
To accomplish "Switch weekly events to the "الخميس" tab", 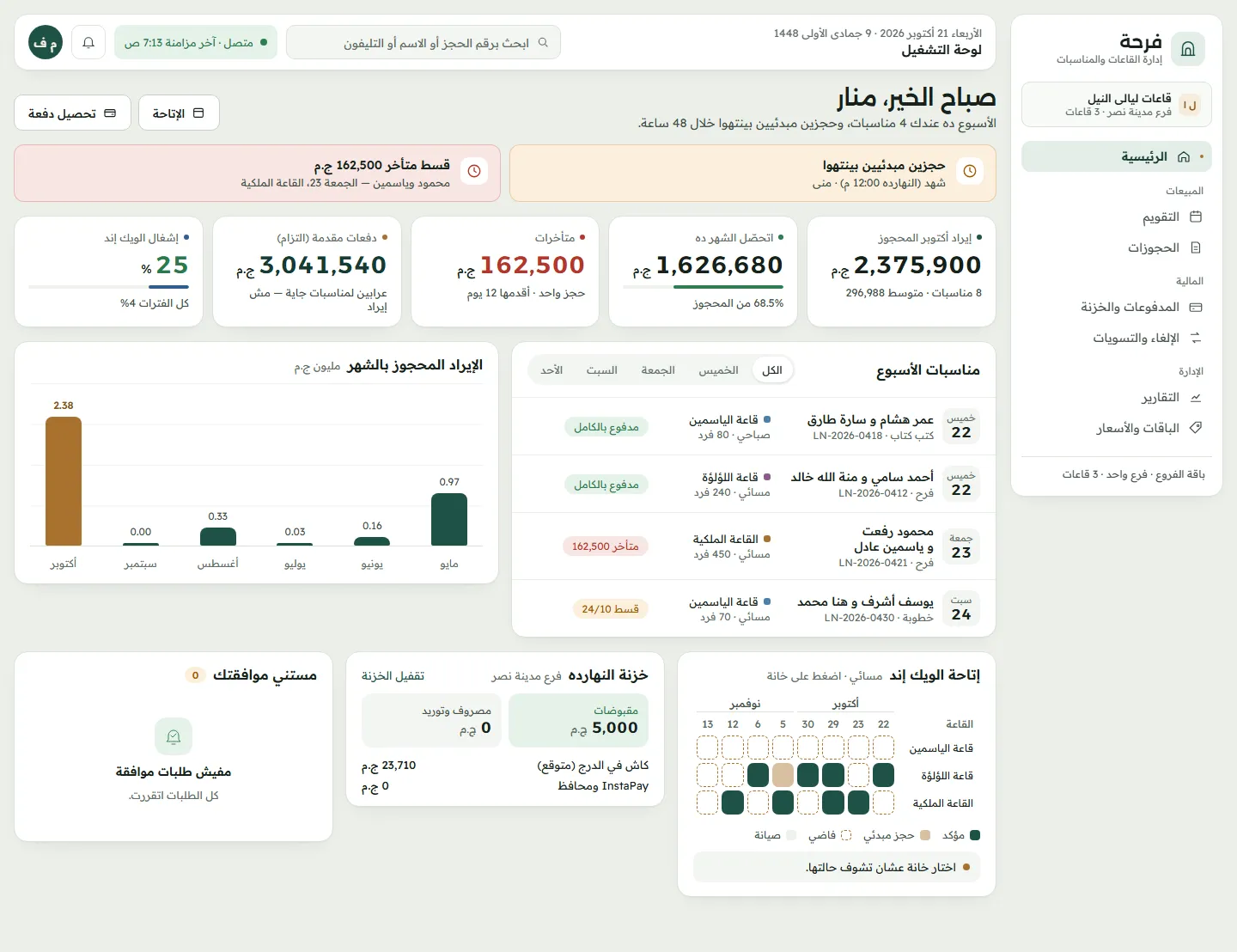I will pos(718,370).
